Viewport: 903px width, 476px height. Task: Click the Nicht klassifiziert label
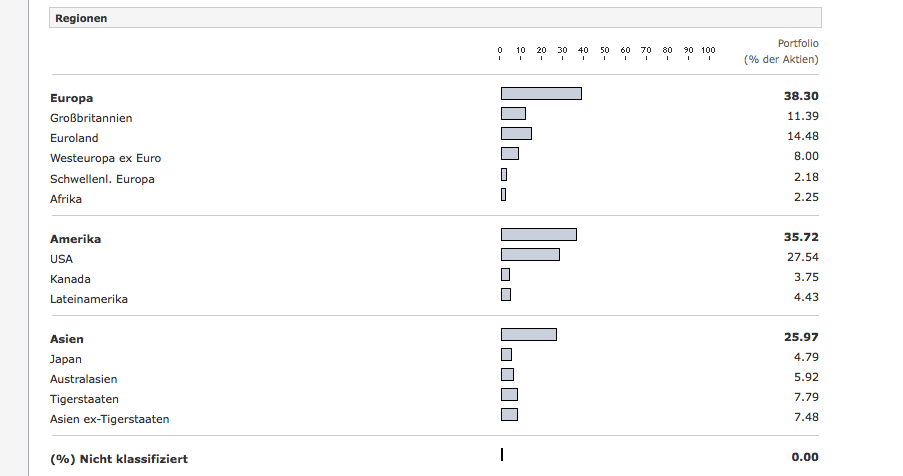[119, 459]
